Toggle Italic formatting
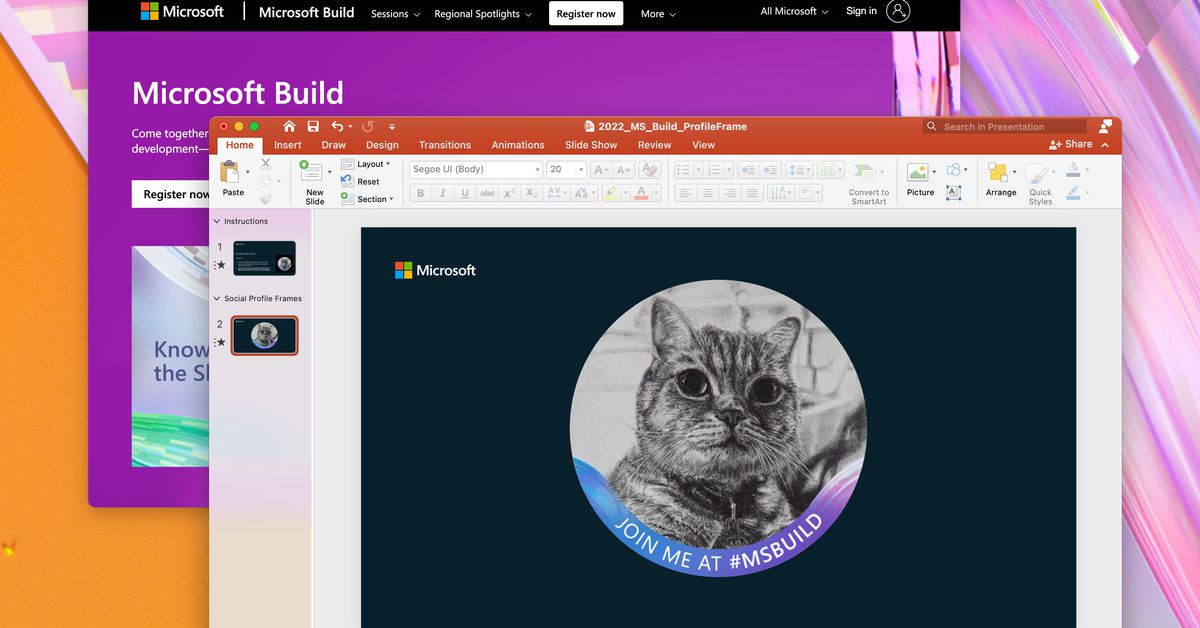 (443, 193)
